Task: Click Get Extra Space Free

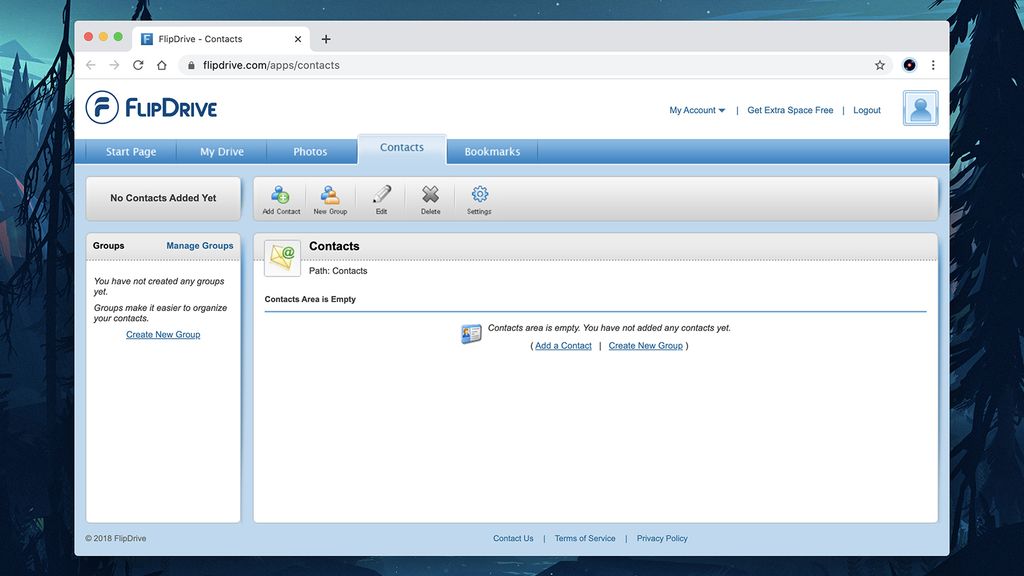Action: click(789, 110)
